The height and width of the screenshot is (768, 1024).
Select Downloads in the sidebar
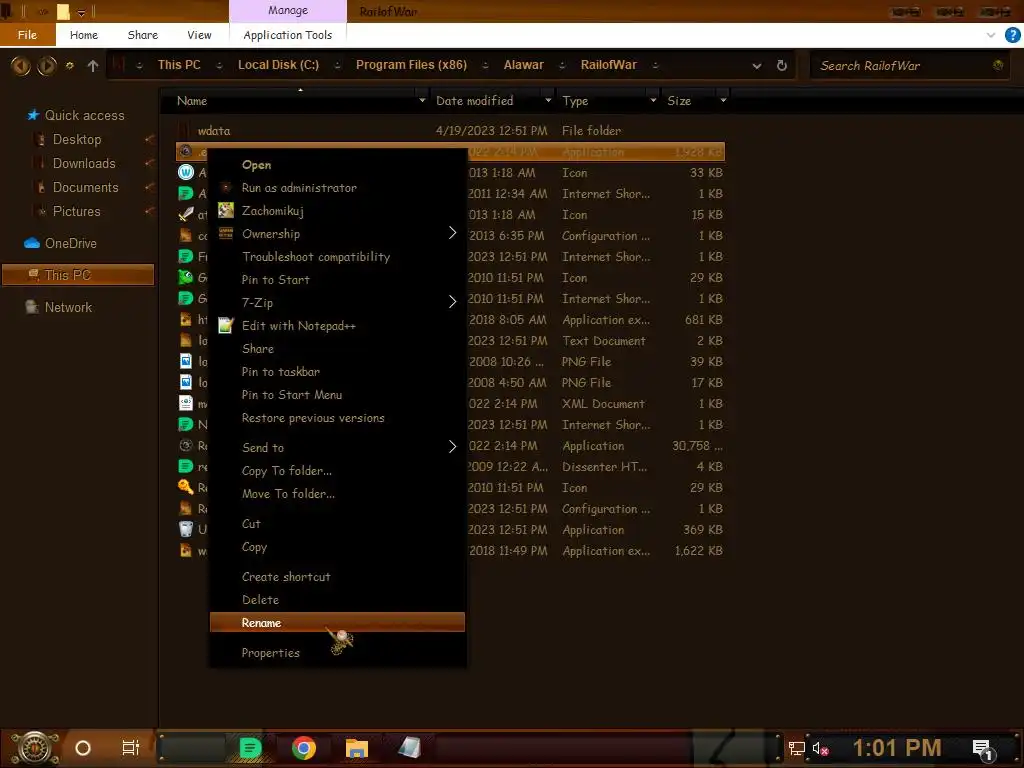pos(84,163)
